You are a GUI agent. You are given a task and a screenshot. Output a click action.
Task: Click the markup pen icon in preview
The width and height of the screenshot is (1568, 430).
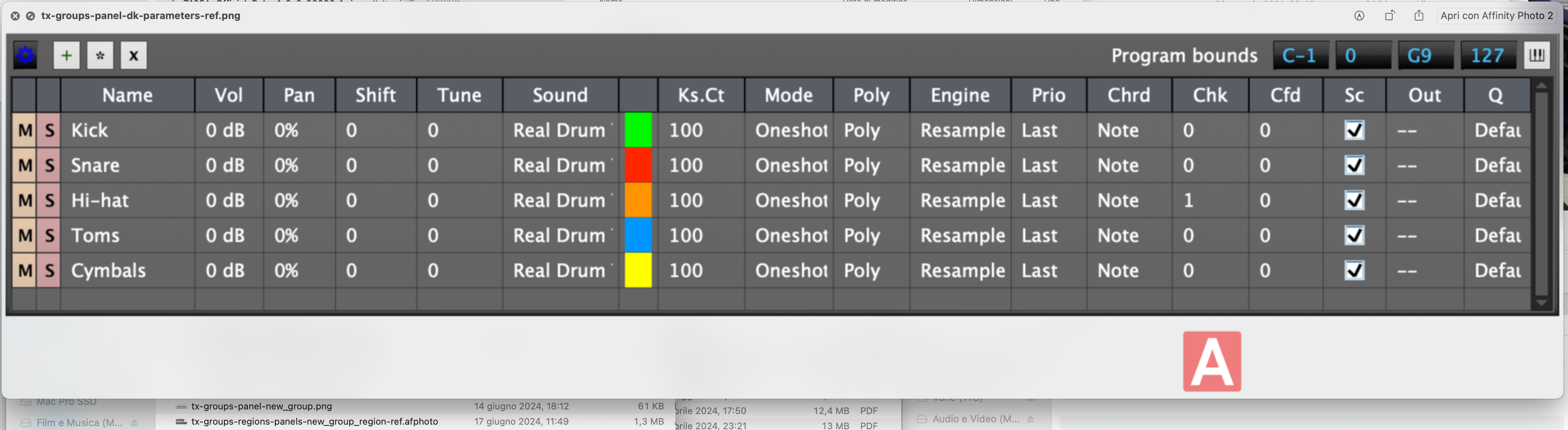click(1359, 16)
